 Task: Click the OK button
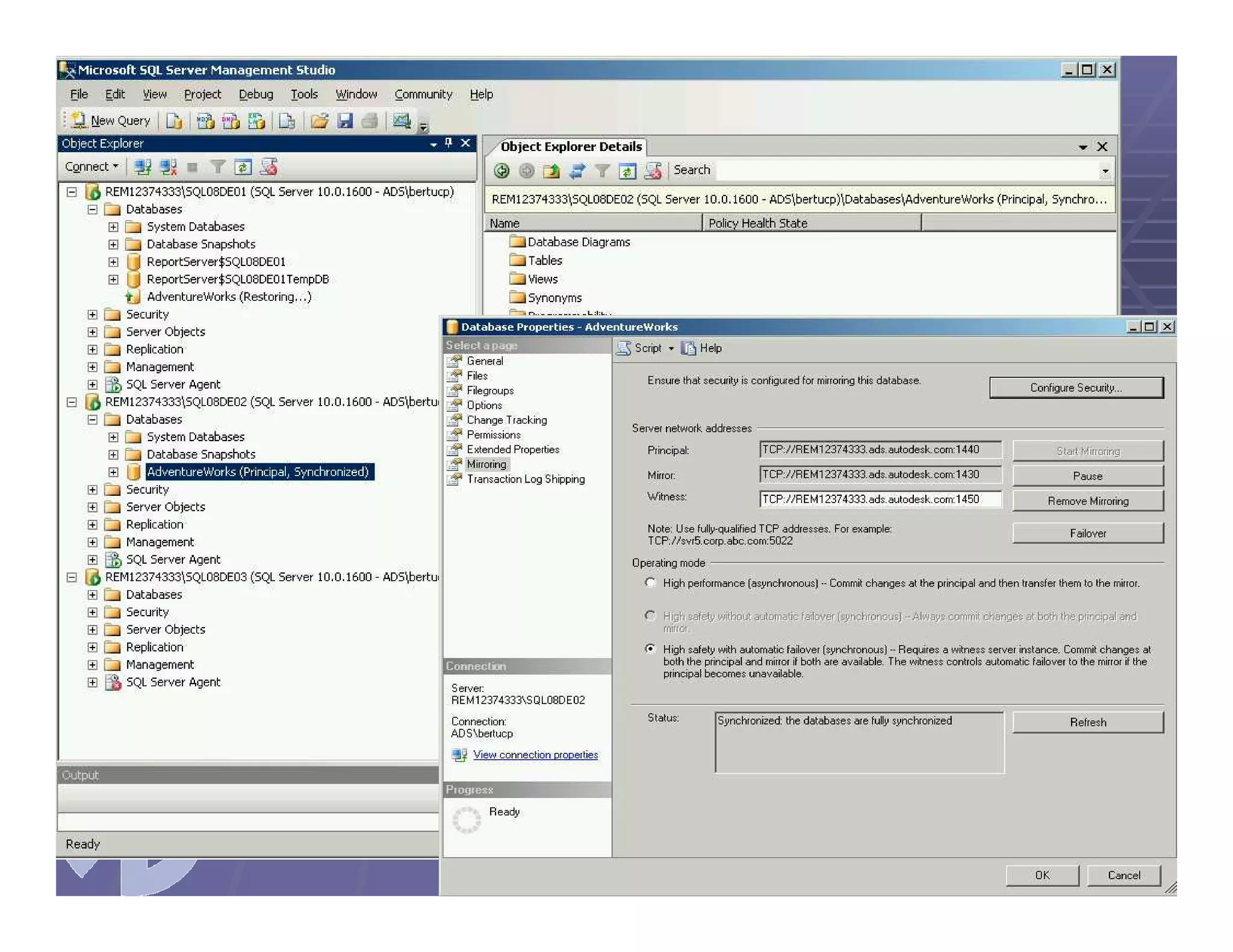tap(1042, 875)
